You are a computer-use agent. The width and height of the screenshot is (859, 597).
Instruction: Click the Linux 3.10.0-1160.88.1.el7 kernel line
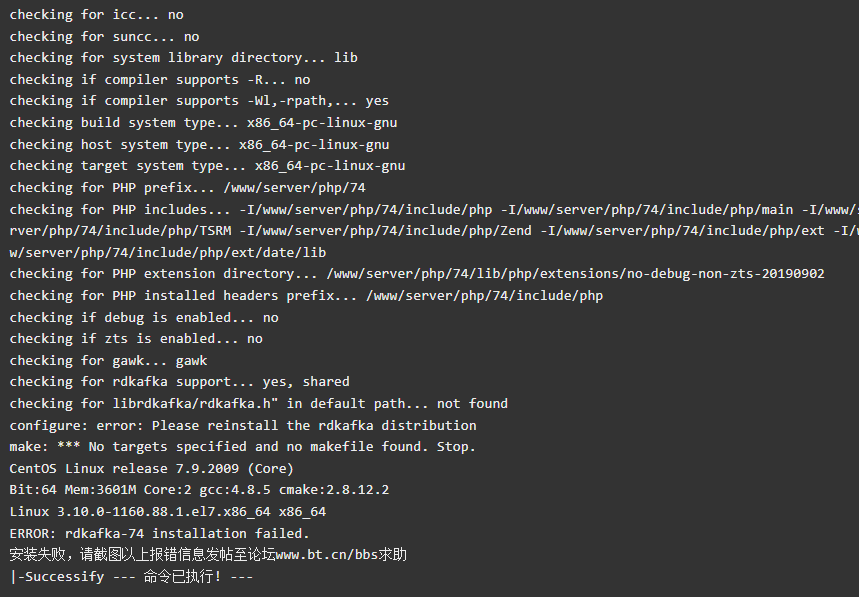click(x=168, y=512)
